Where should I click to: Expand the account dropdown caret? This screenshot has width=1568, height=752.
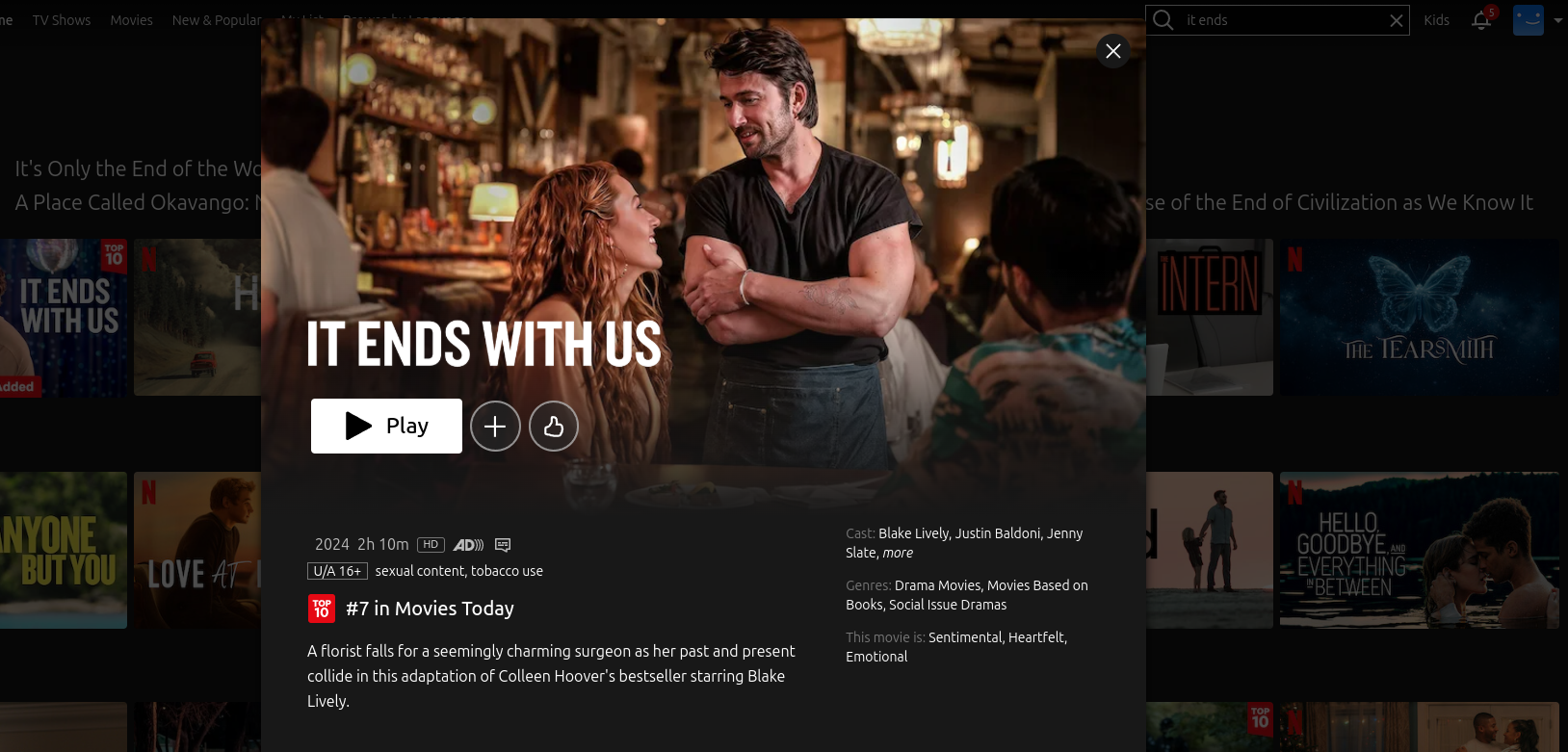(x=1557, y=20)
